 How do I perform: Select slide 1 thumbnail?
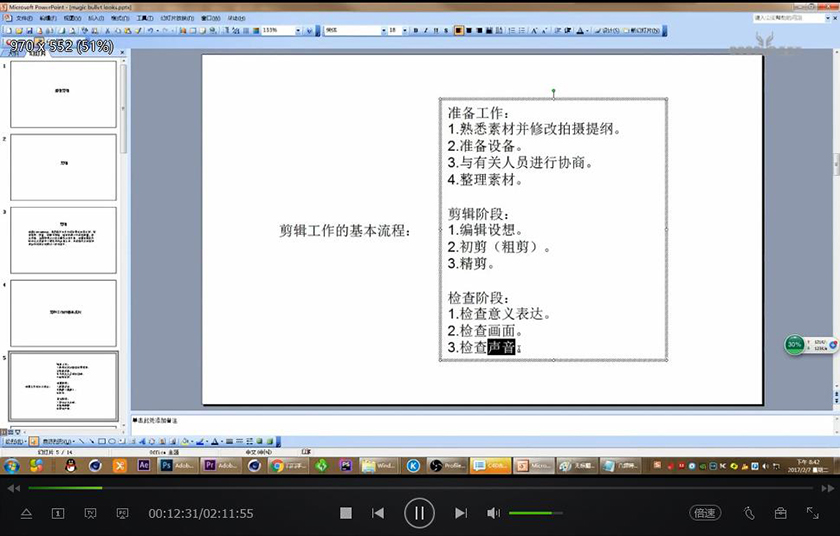tap(63, 94)
